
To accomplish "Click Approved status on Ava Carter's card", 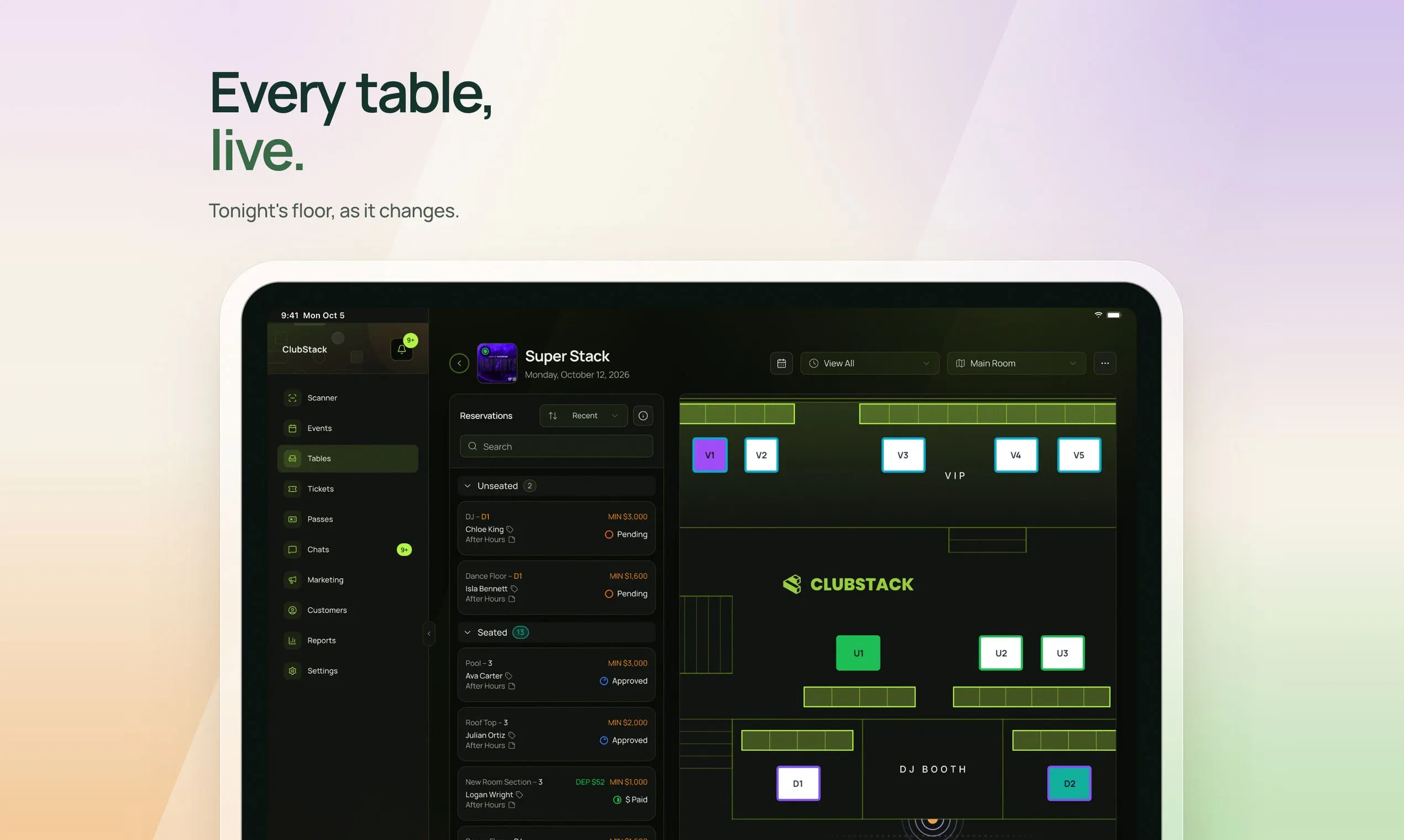I will (x=624, y=681).
